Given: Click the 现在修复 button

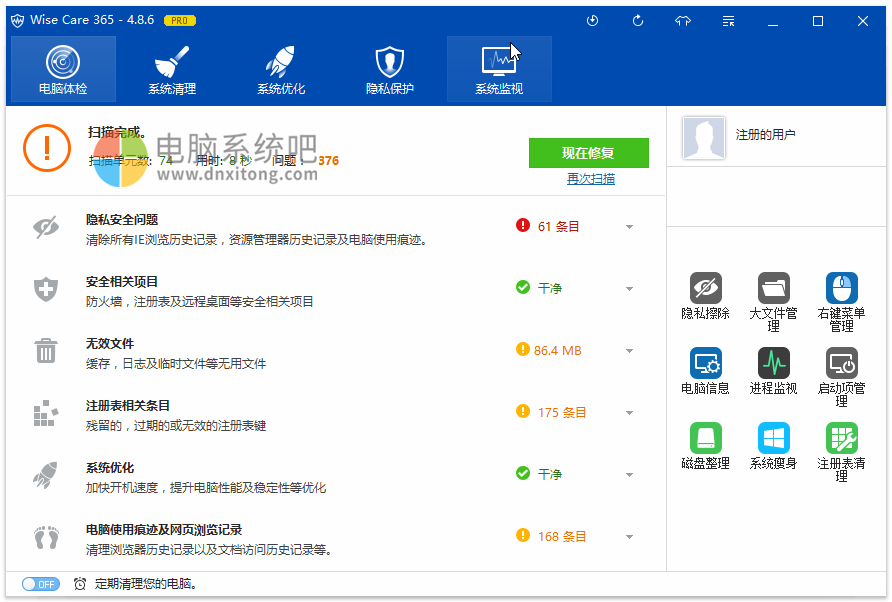Looking at the screenshot, I should pos(588,153).
